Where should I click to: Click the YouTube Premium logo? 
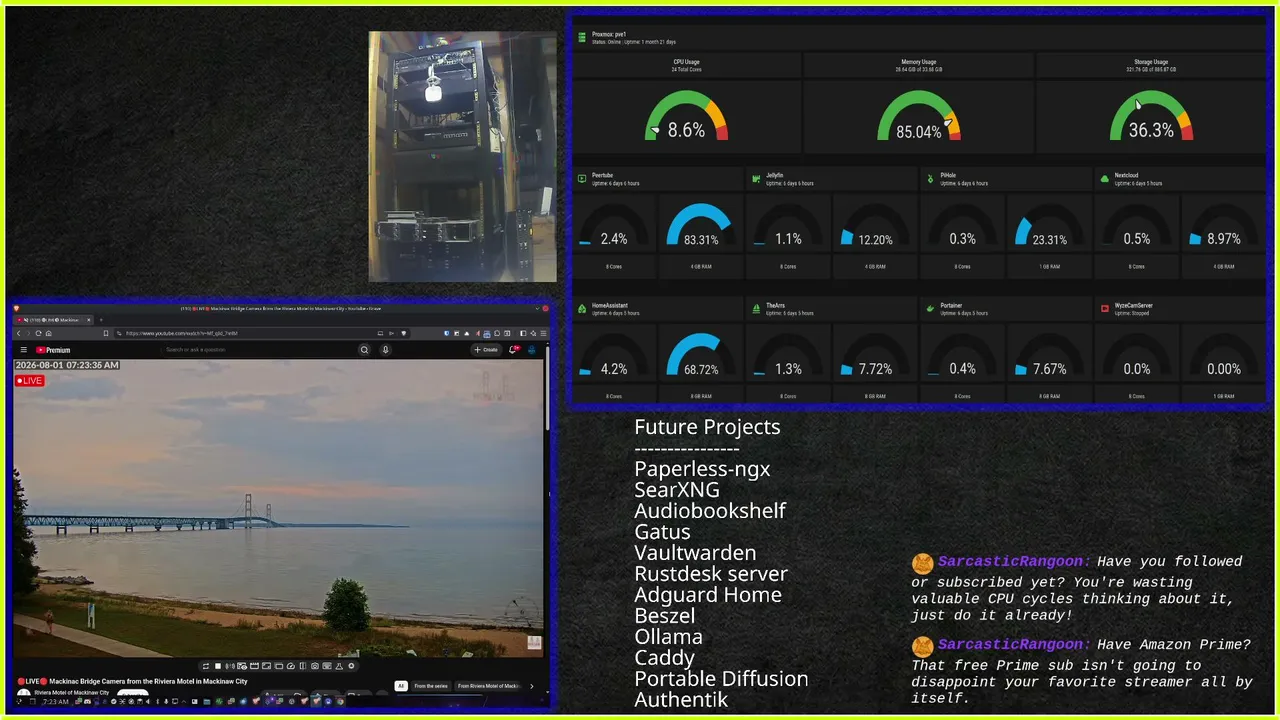pos(53,350)
